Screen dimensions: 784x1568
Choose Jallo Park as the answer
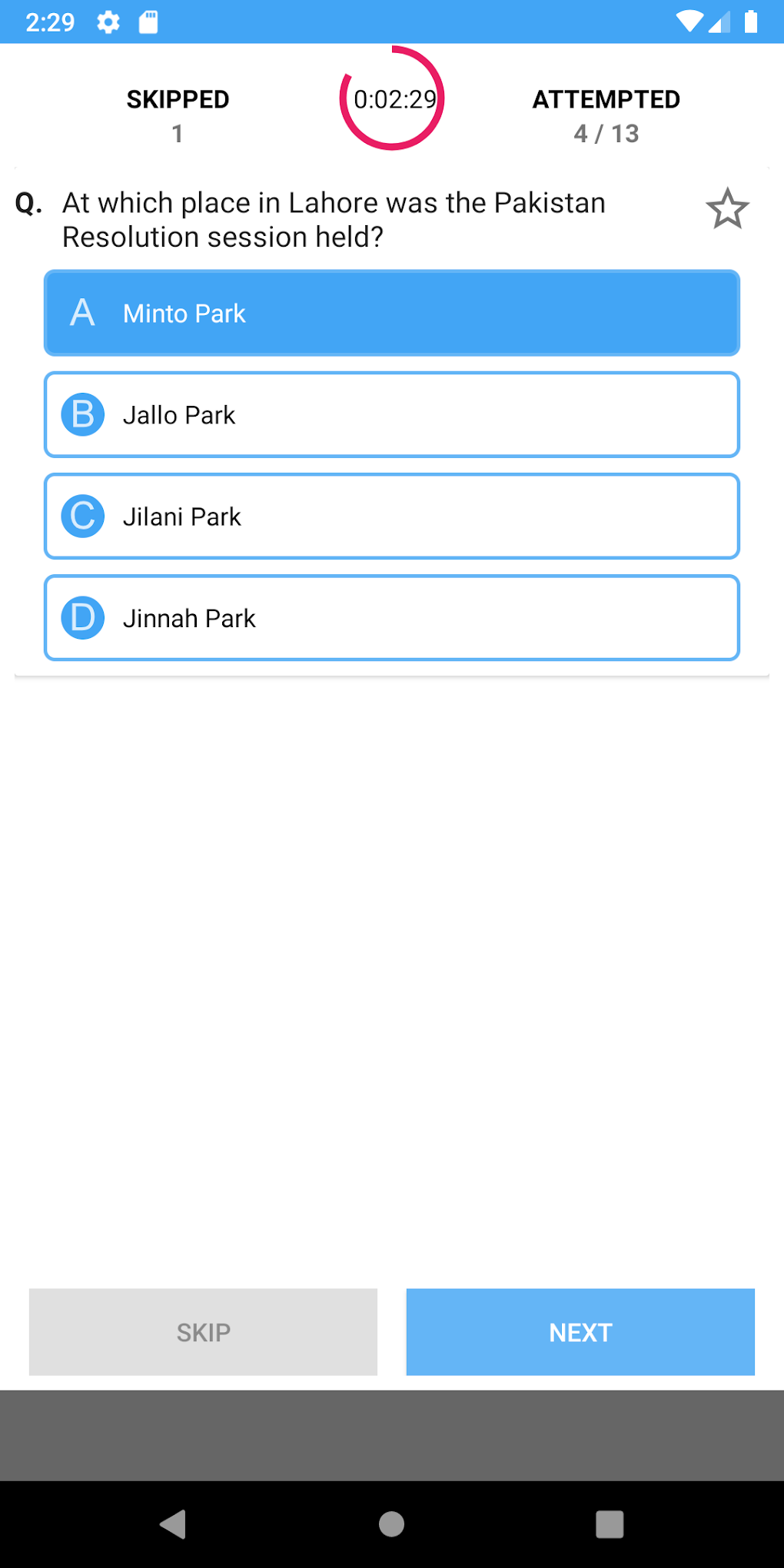pos(392,415)
